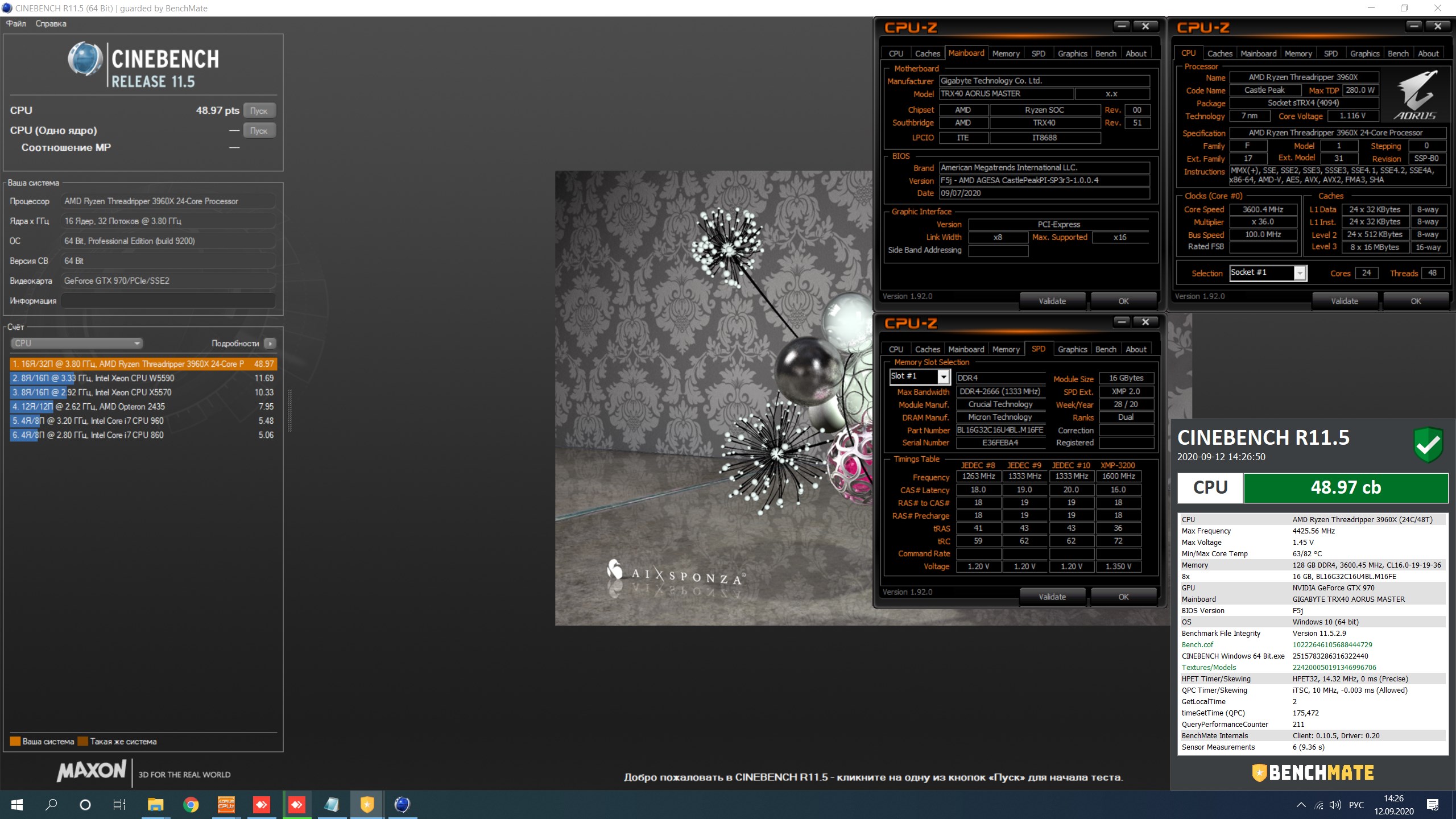
Task: Open the Windows Start menu
Action: (x=17, y=804)
